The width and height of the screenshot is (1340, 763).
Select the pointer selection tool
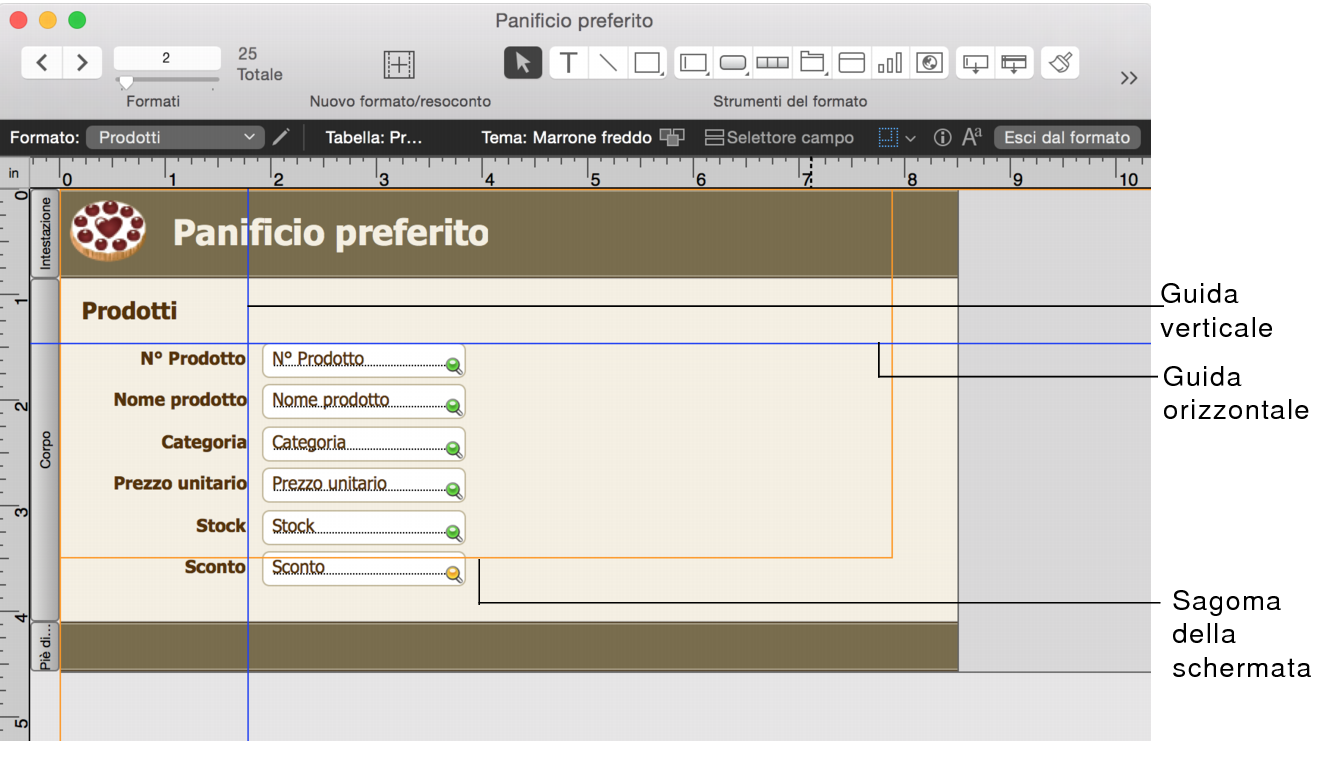coord(523,63)
